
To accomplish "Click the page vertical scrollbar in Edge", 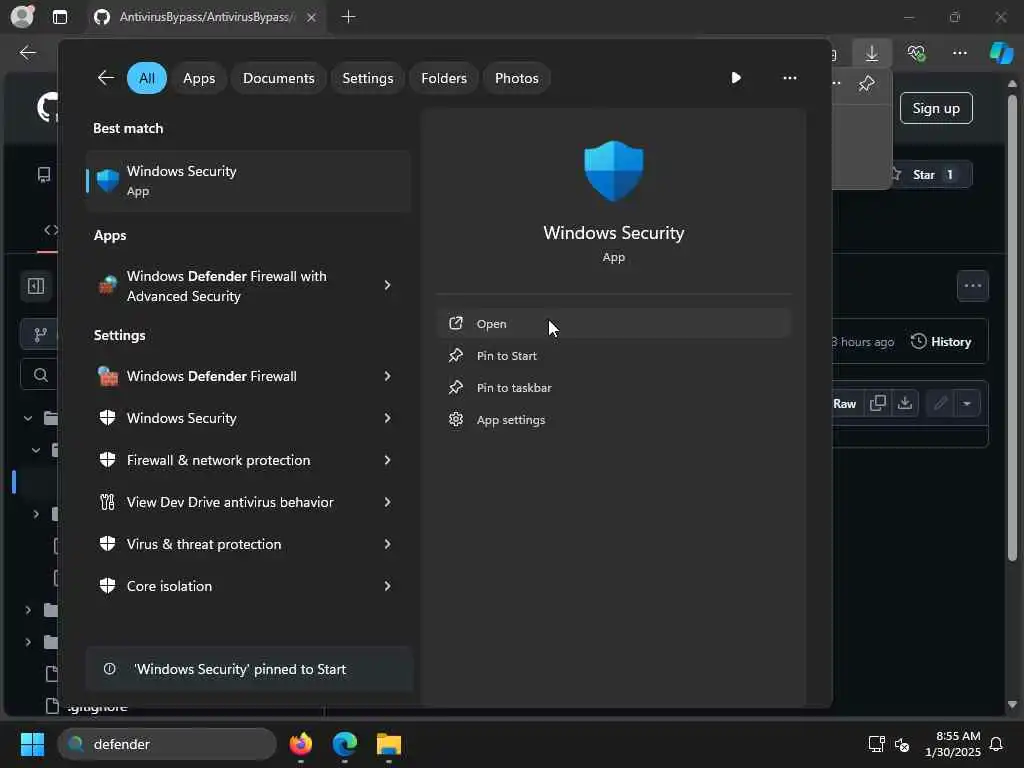I will click(1012, 327).
